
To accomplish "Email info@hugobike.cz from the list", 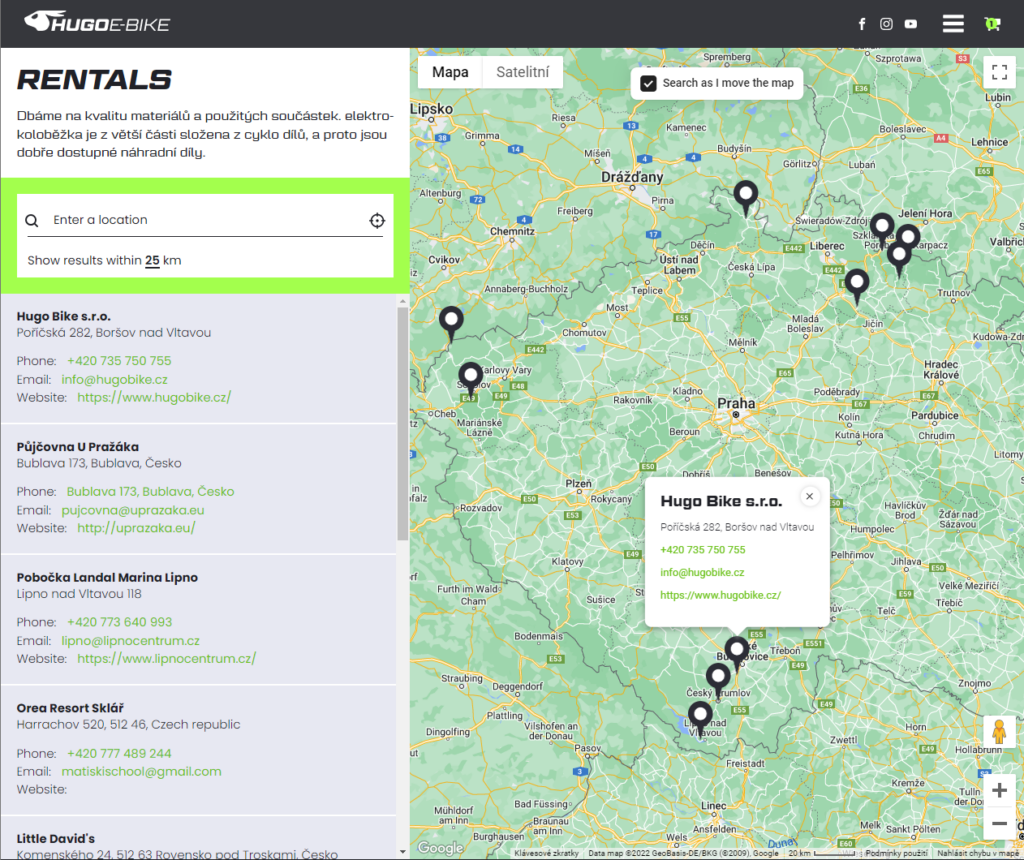I will point(114,379).
